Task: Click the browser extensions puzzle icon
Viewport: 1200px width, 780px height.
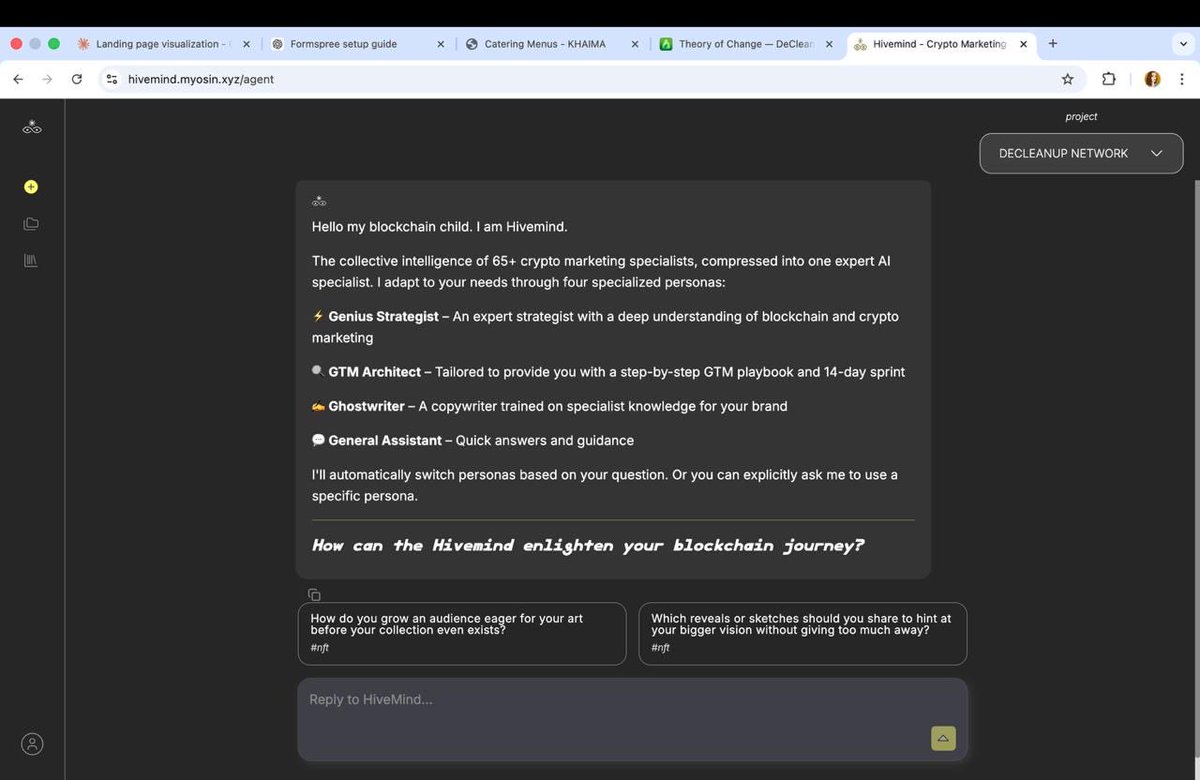Action: point(1109,78)
